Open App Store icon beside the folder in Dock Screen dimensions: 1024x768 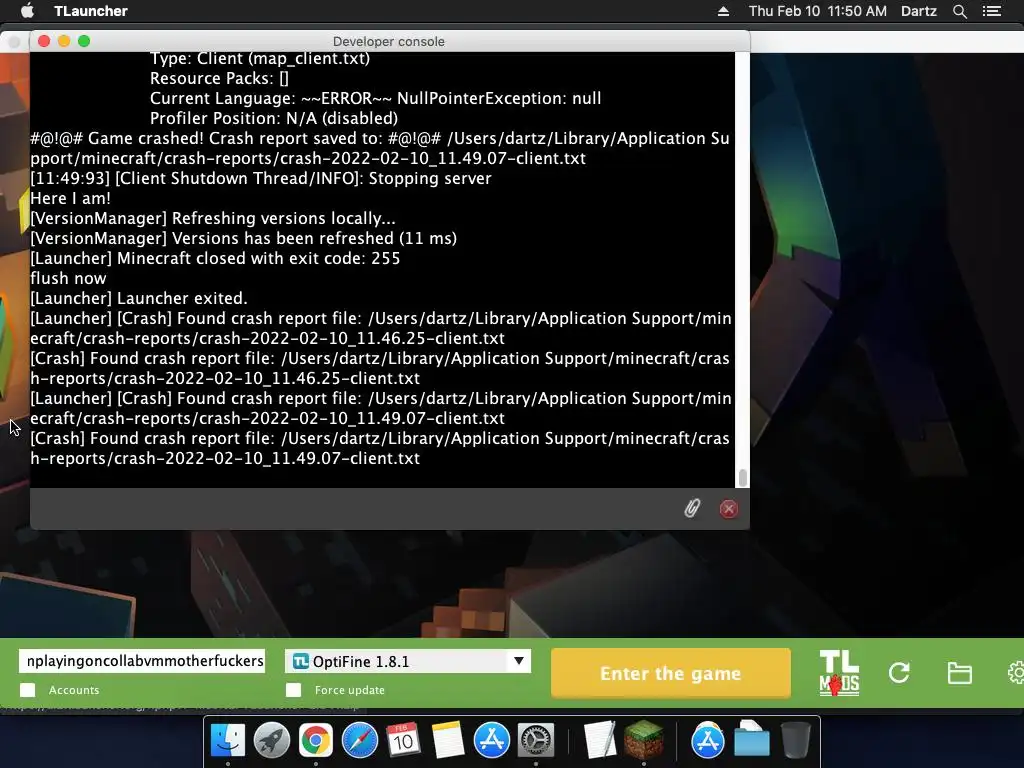[707, 740]
